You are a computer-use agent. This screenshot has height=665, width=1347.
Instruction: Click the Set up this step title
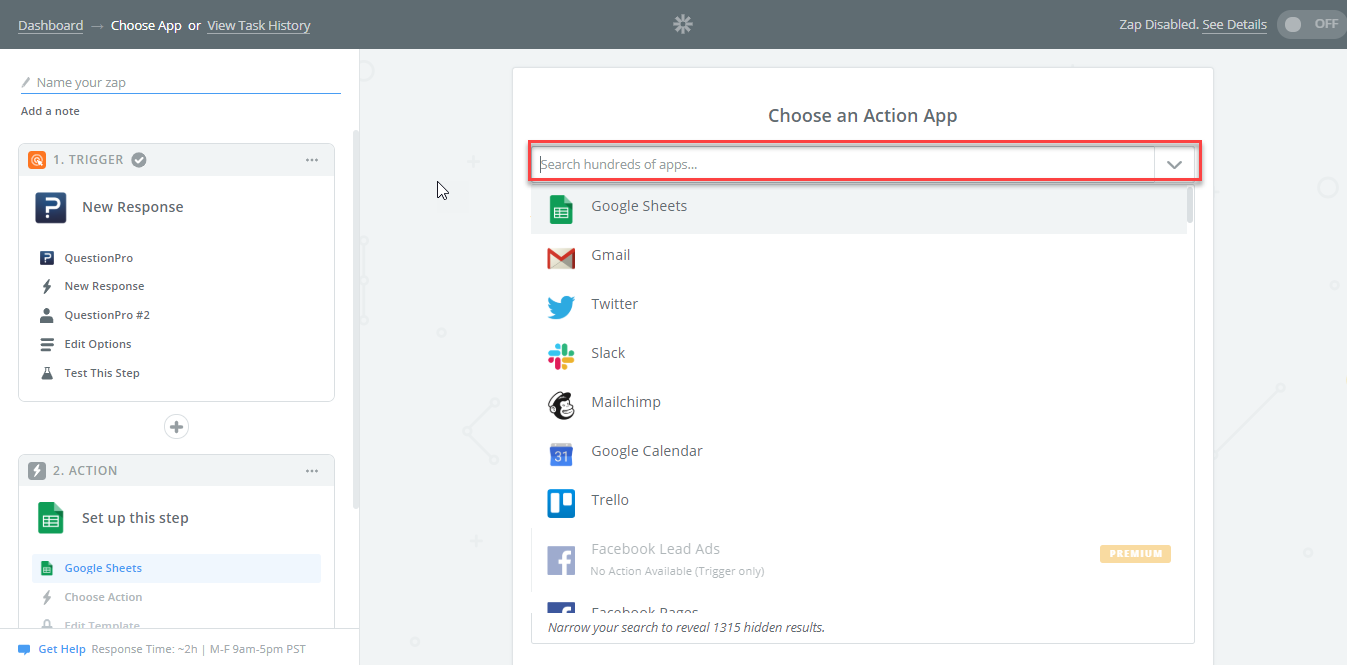click(135, 518)
